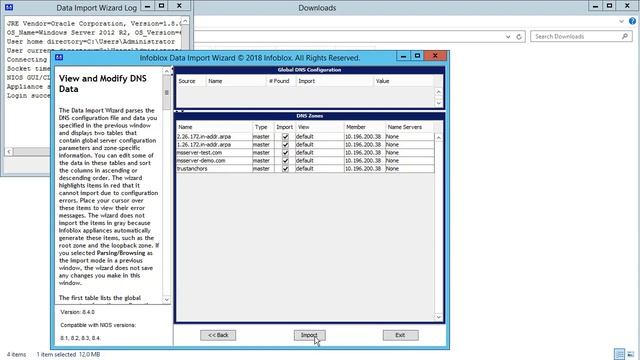This screenshot has width=640, height=360.
Task: Maximize the Data Import Wizard Log window
Action: pos(161,6)
